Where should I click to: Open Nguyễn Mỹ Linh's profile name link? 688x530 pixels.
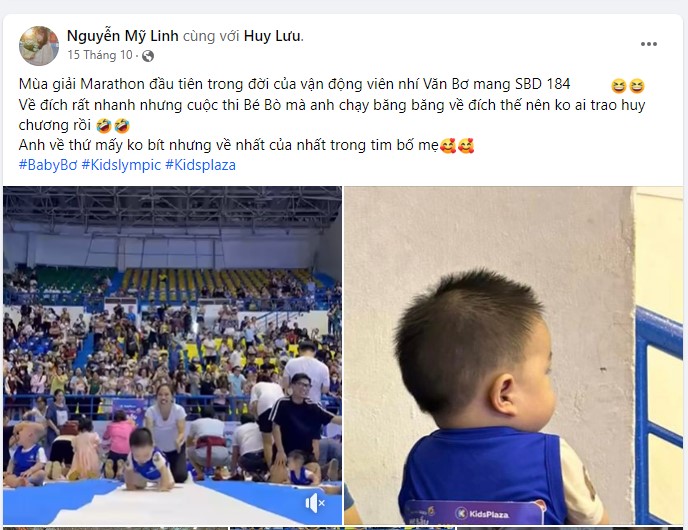tap(122, 36)
